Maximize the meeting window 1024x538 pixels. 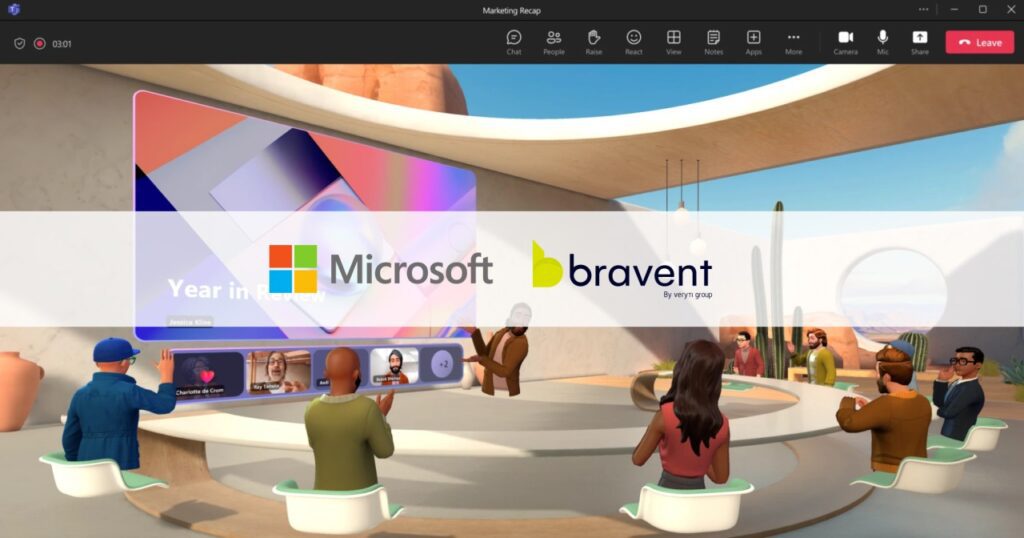pyautogui.click(x=982, y=10)
